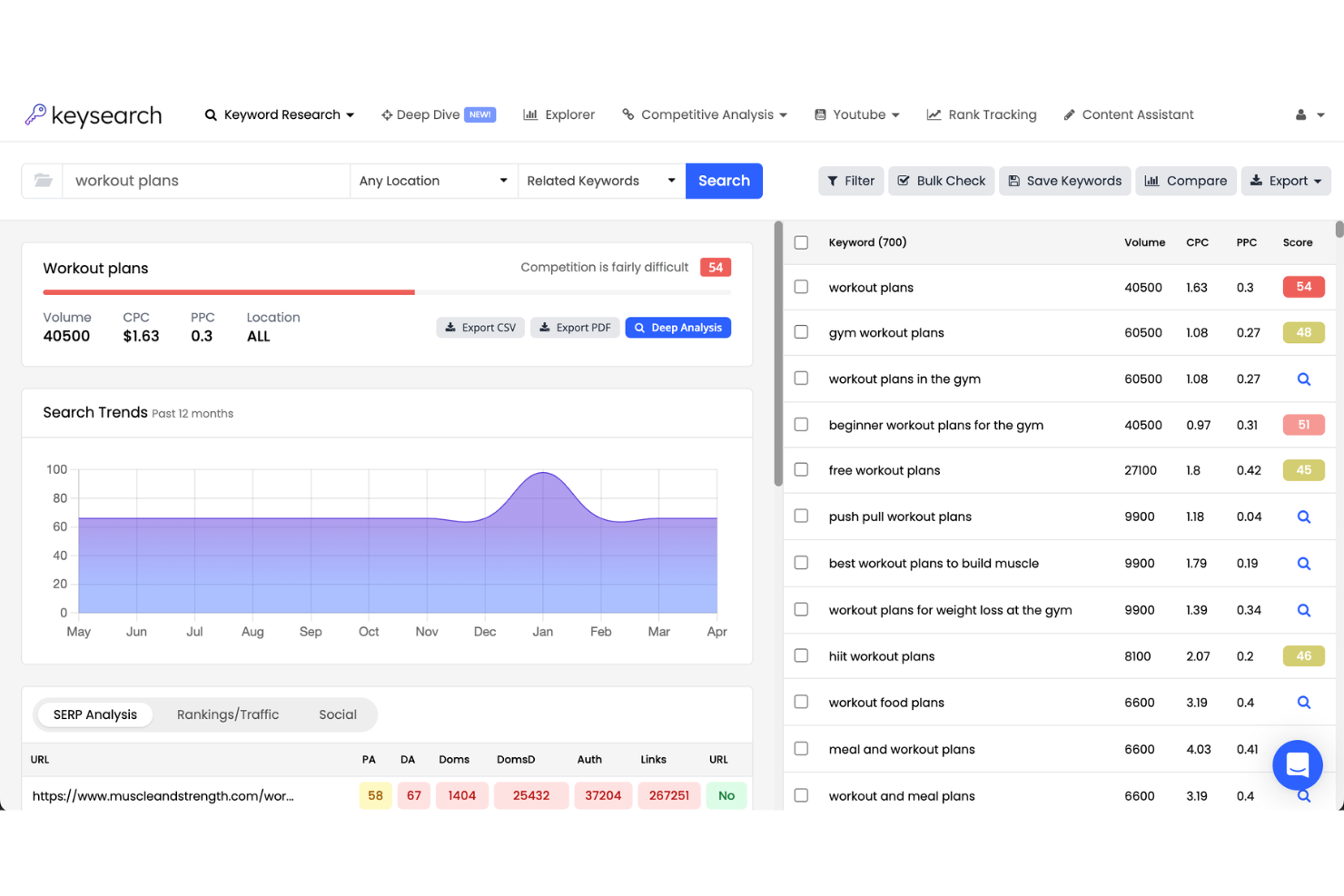
Task: Click inside the keyword search field
Action: coord(204,181)
